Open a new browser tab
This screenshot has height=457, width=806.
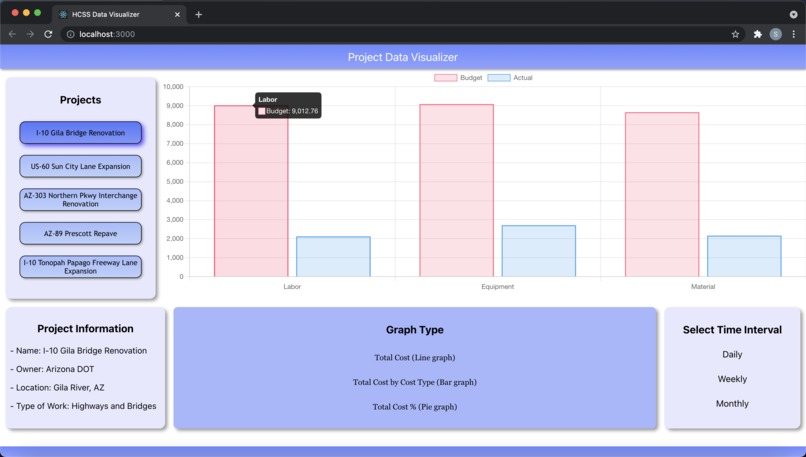[198, 14]
